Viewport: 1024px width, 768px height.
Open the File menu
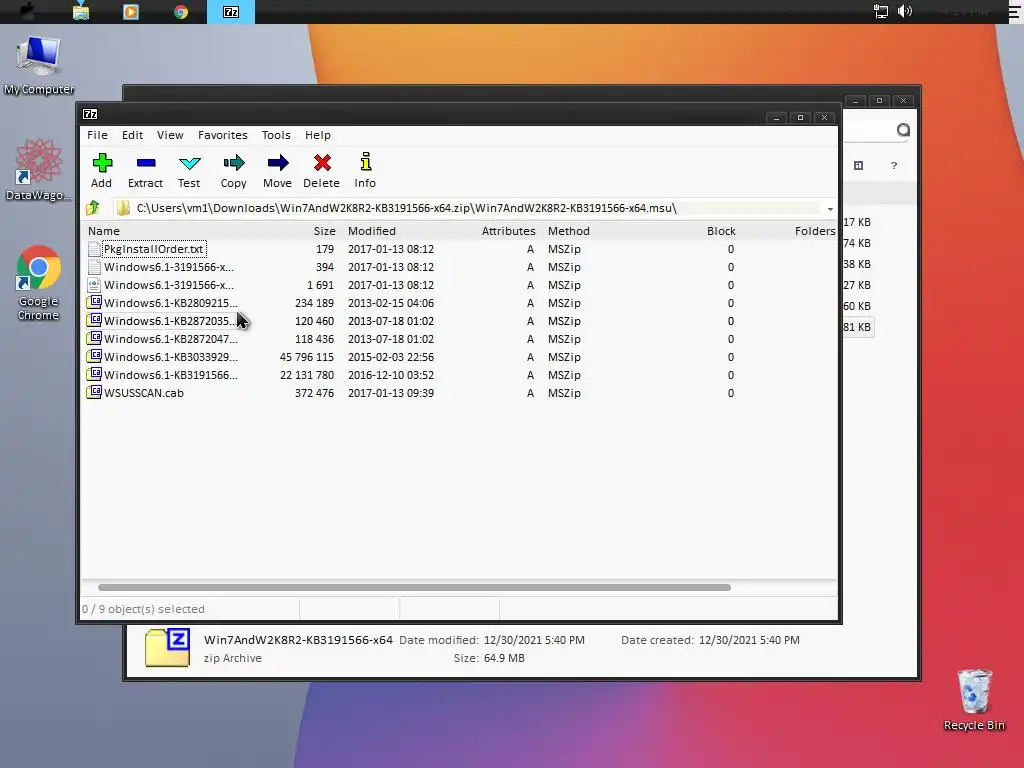(97, 135)
